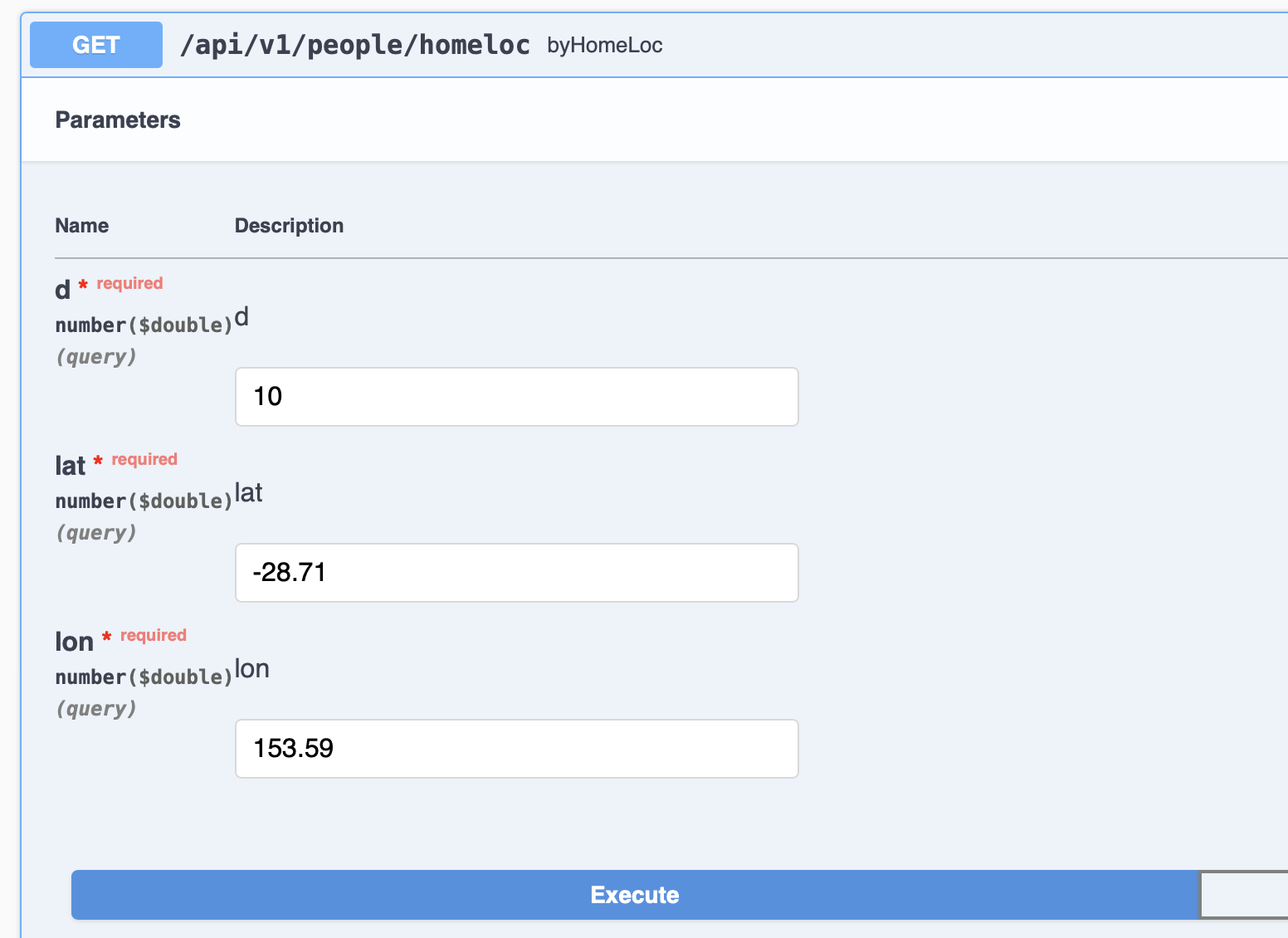
Task: Click the Name column header
Action: click(x=82, y=226)
